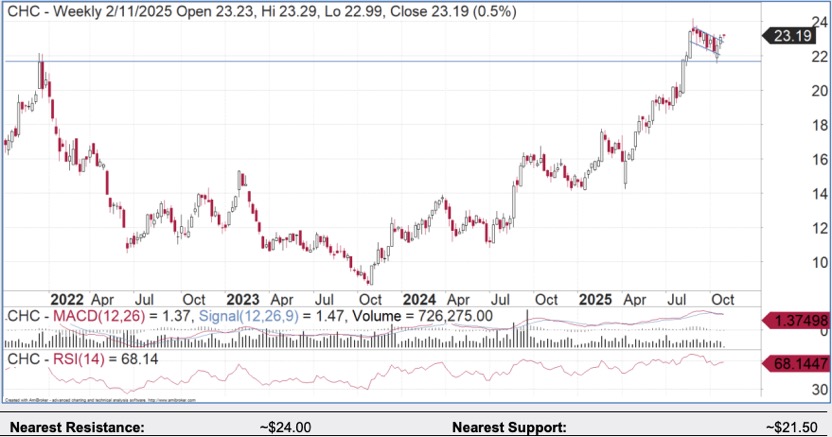Click the Volume = 726,275.00 label

point(415,317)
